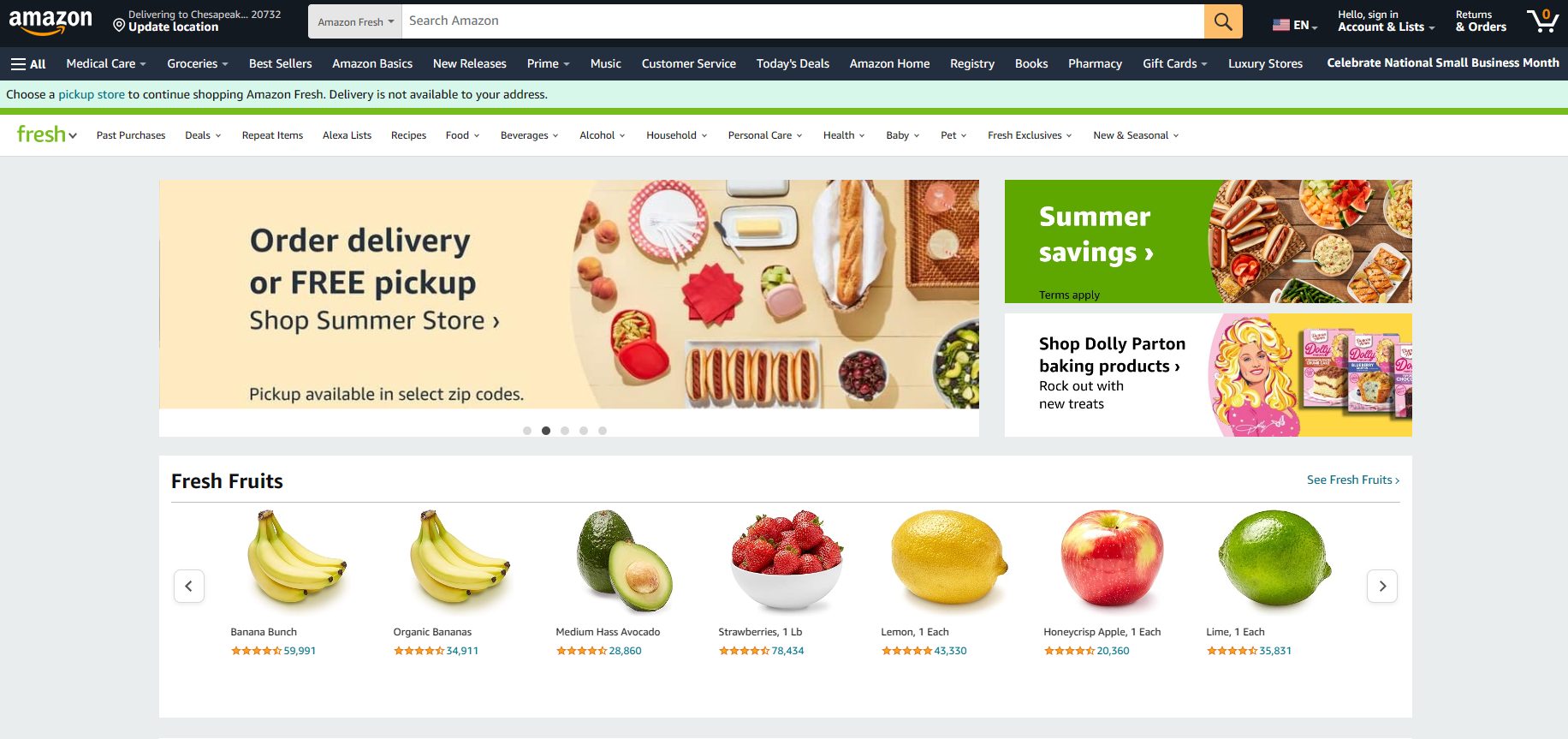The image size is (1568, 739).
Task: Open the Amazon Fresh search category dropdown
Action: point(355,21)
